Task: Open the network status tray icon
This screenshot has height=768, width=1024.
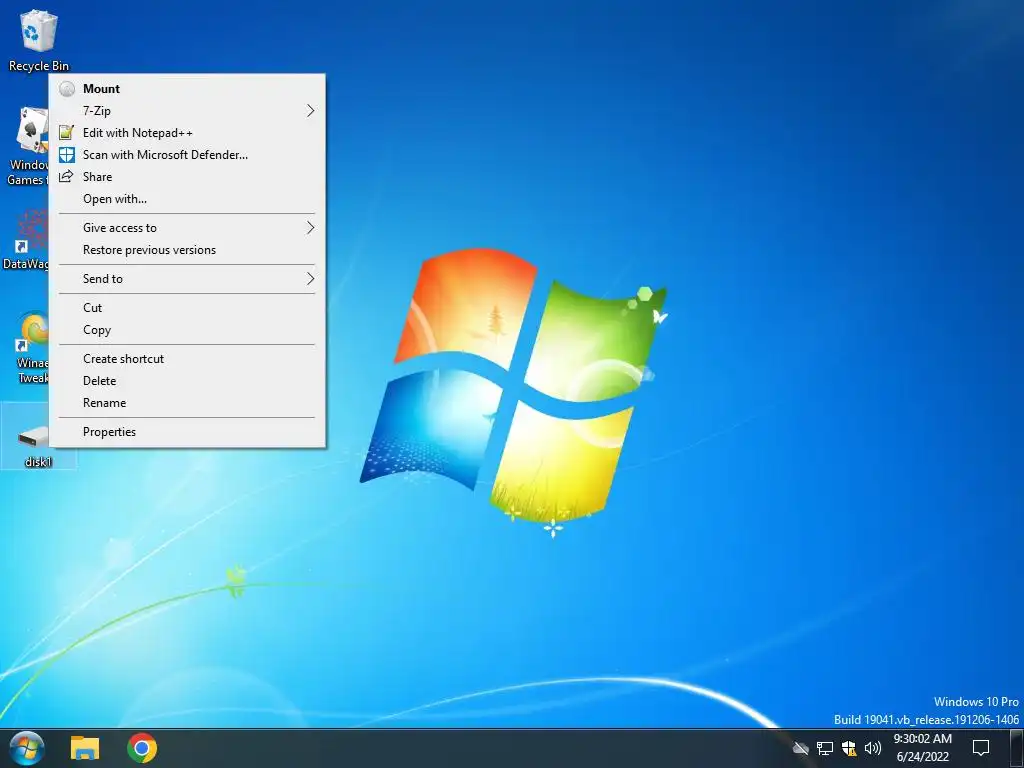Action: point(825,748)
